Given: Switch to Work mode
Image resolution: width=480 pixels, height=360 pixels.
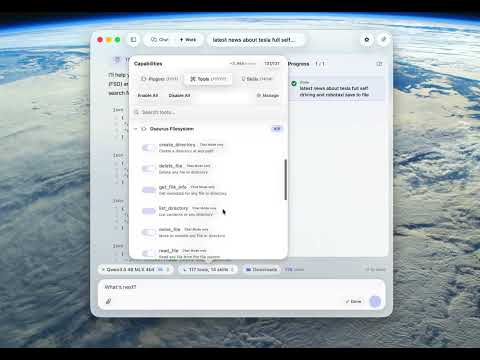Looking at the screenshot, I should (x=188, y=40).
